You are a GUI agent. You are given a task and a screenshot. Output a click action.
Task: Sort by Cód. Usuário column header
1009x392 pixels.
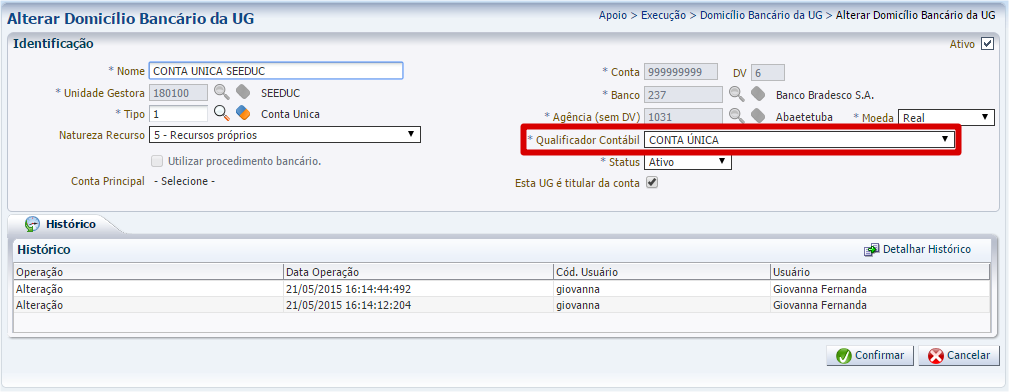pos(662,272)
